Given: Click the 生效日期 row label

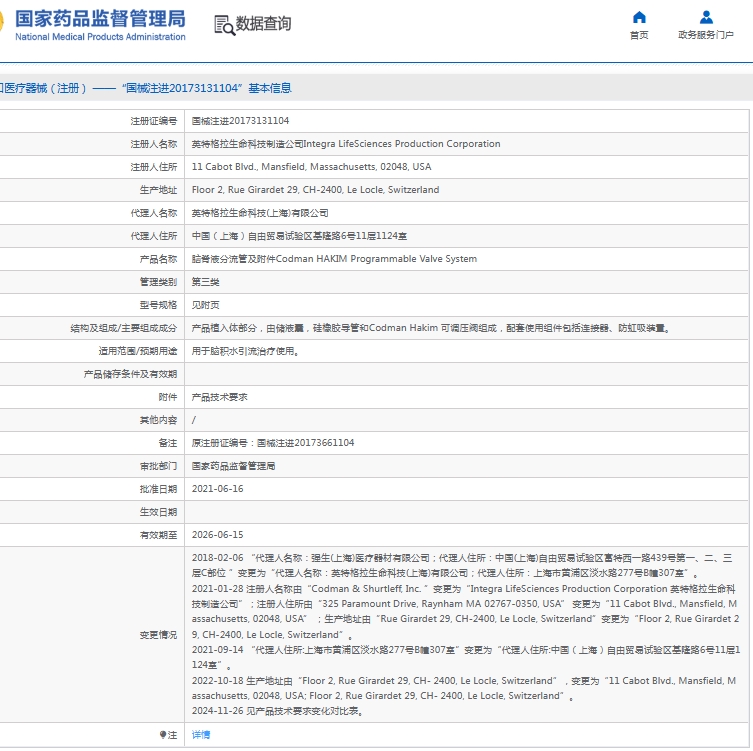Looking at the screenshot, I should (158, 512).
